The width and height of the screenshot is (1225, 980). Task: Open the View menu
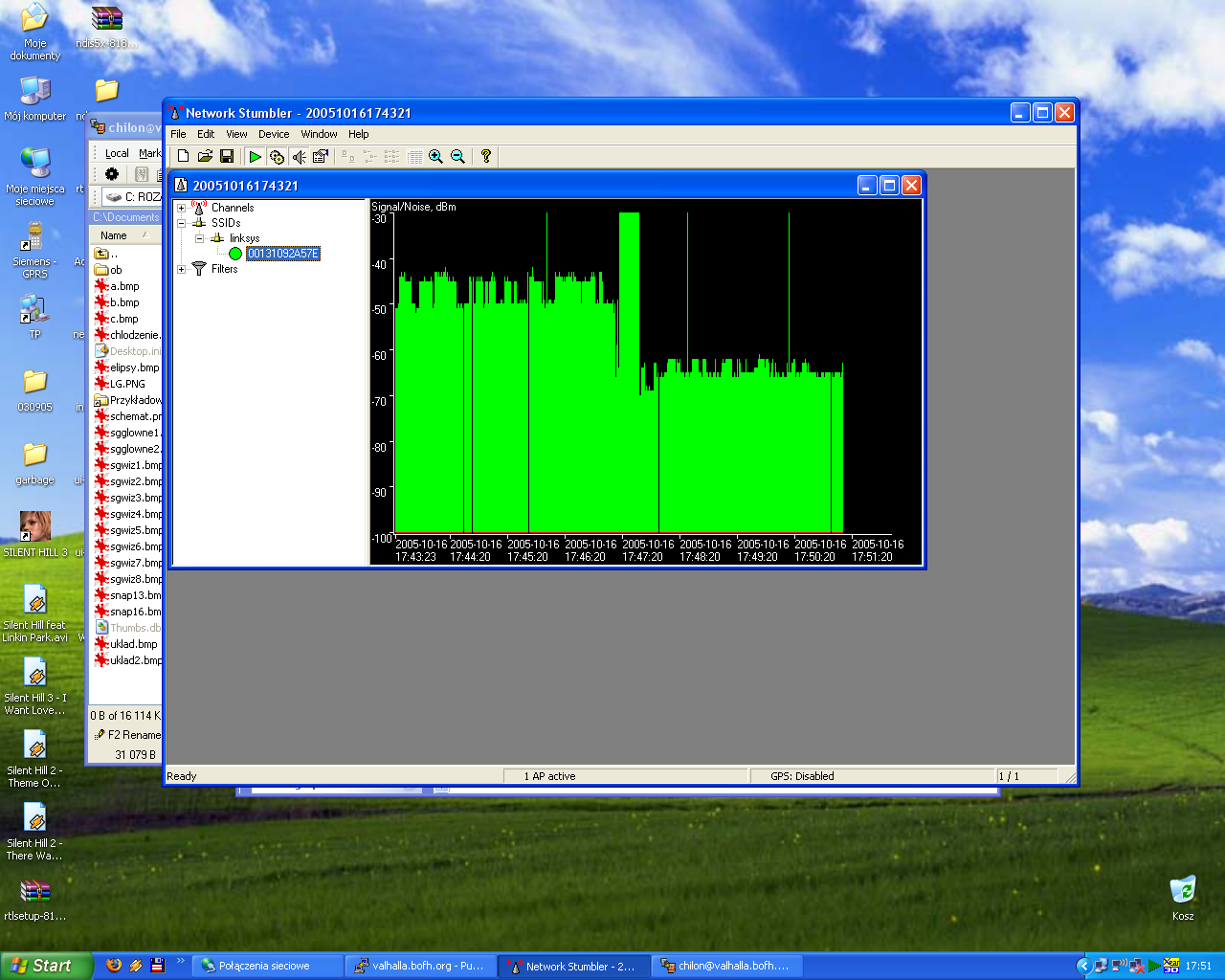236,134
